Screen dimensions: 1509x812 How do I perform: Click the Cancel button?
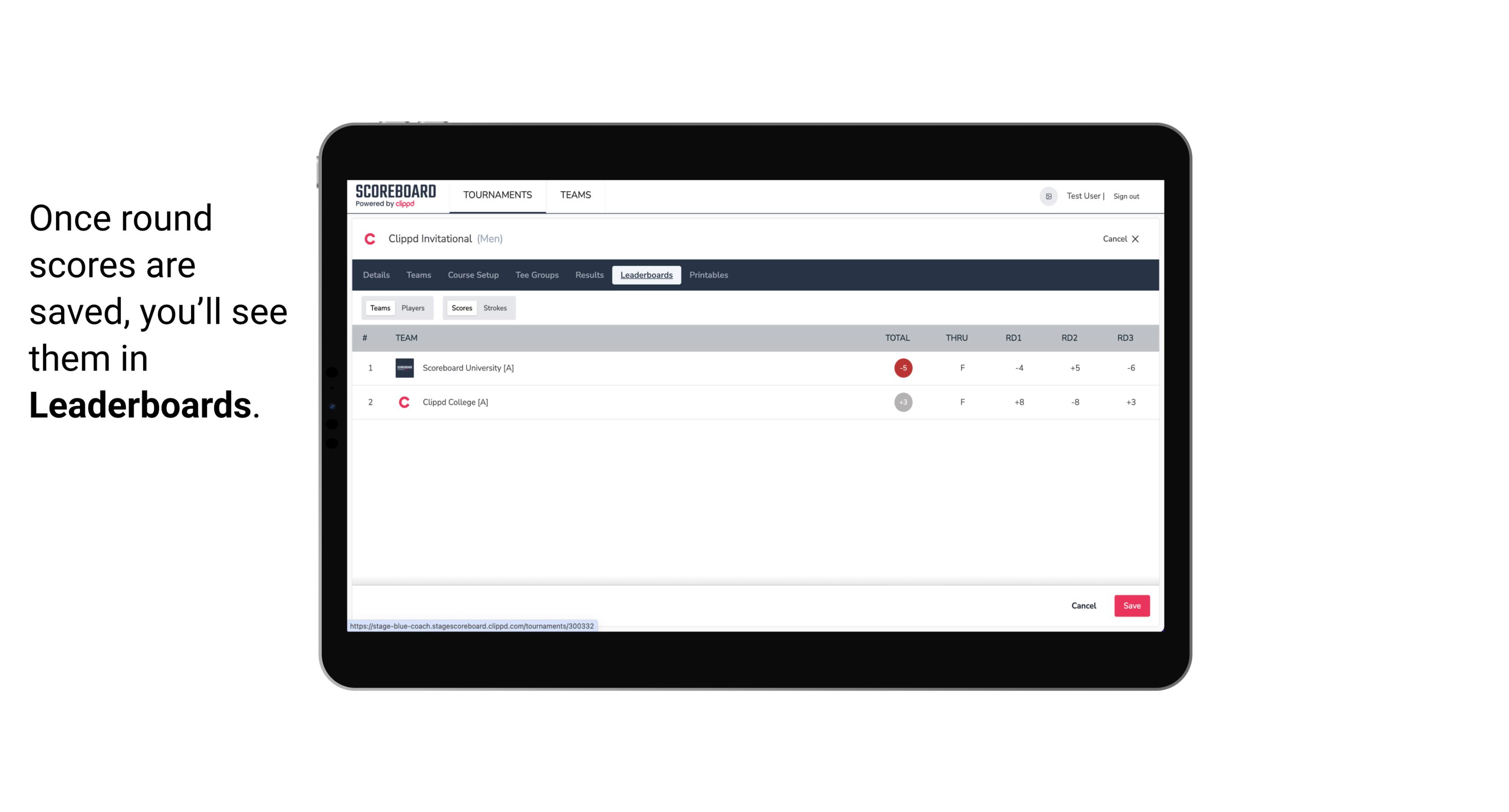point(1083,605)
